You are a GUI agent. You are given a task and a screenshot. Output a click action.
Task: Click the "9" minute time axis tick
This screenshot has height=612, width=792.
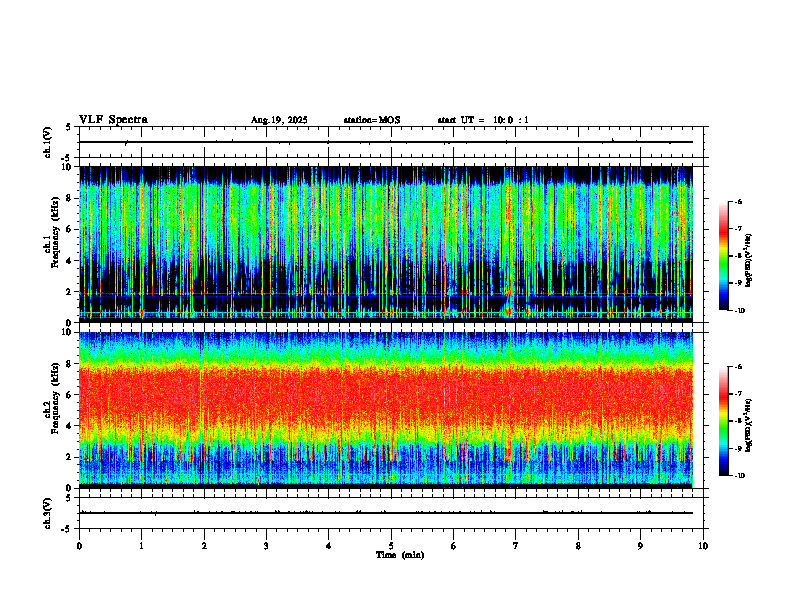(x=640, y=546)
